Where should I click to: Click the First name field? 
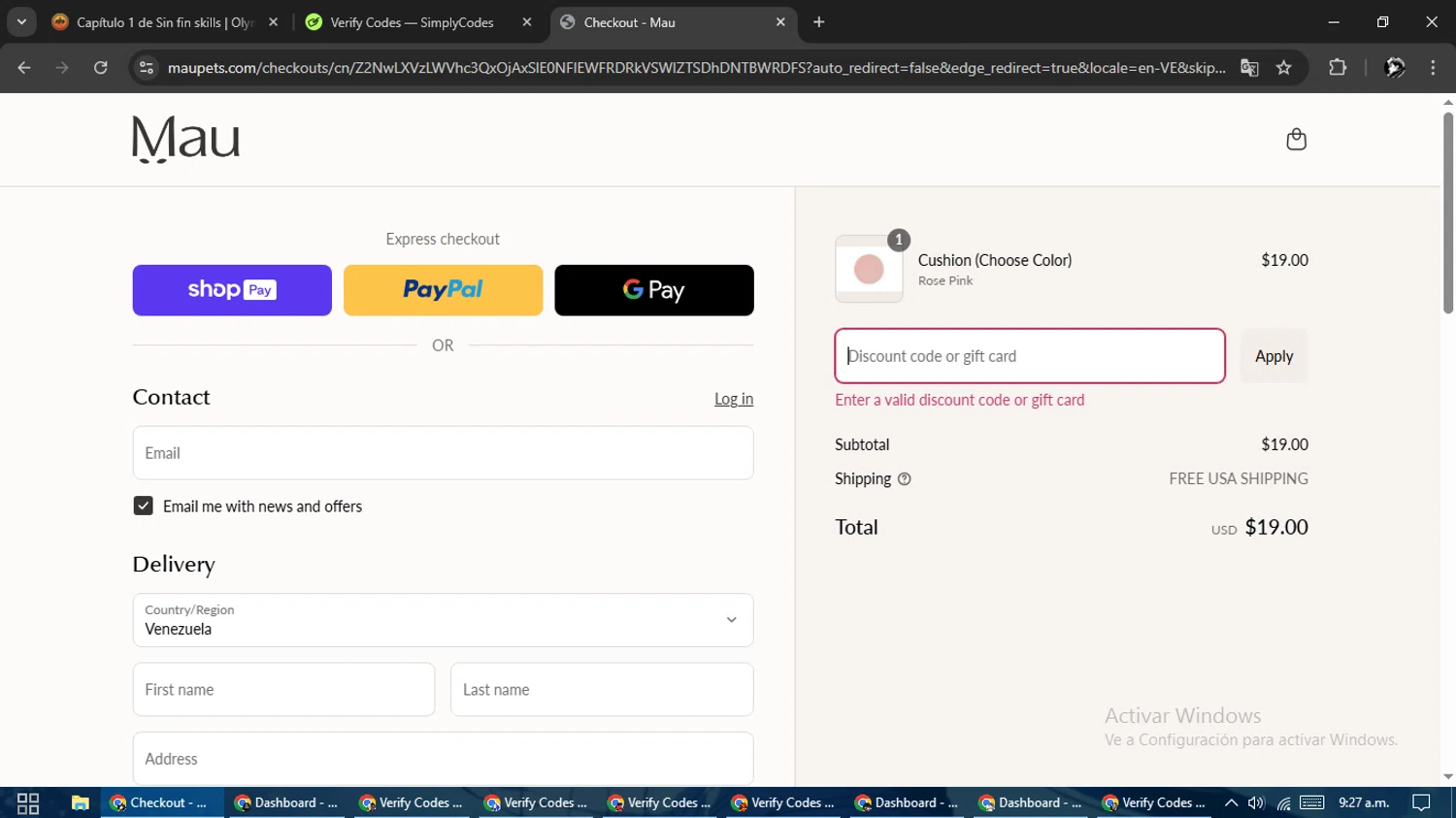coord(283,690)
